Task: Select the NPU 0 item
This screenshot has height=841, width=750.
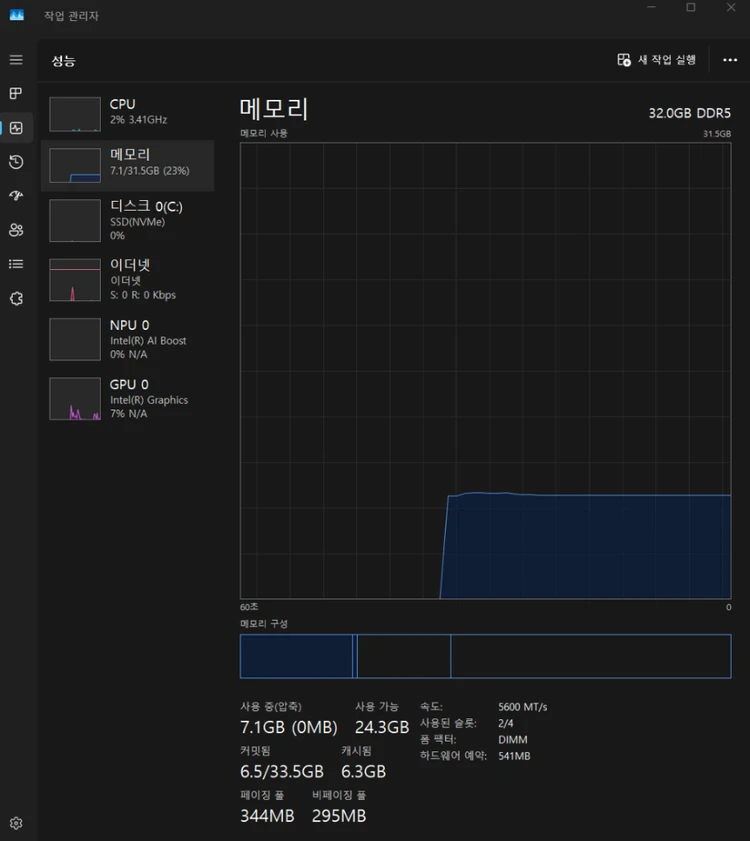Action: pyautogui.click(x=128, y=339)
